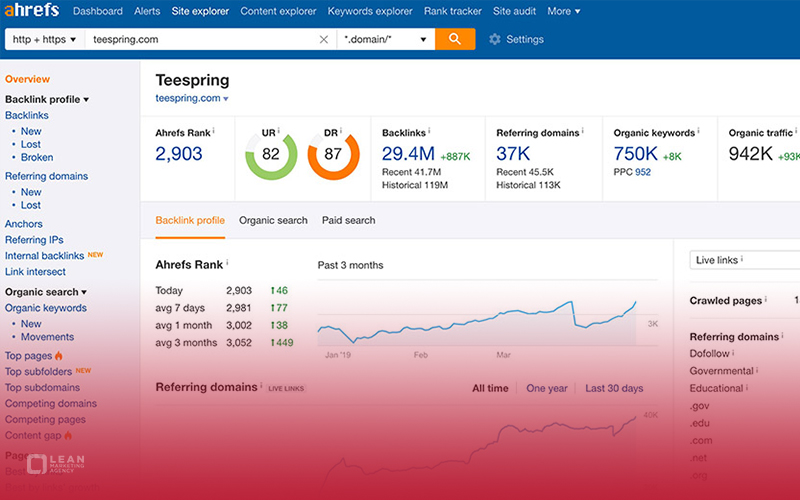Click the ahrefs logo
Viewport: 800px width, 500px height.
point(32,10)
